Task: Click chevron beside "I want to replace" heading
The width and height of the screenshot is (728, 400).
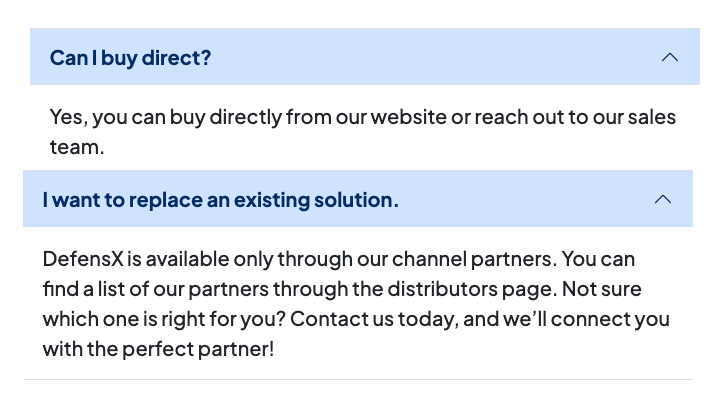Action: click(x=662, y=199)
